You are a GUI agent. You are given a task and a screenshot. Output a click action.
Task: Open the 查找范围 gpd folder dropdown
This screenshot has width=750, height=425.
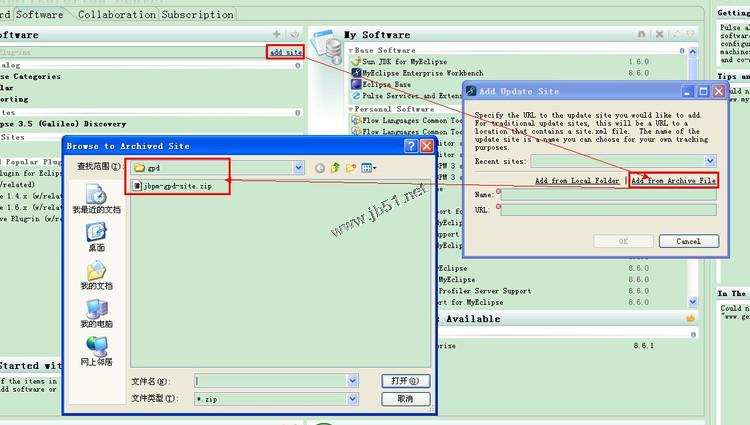click(298, 168)
